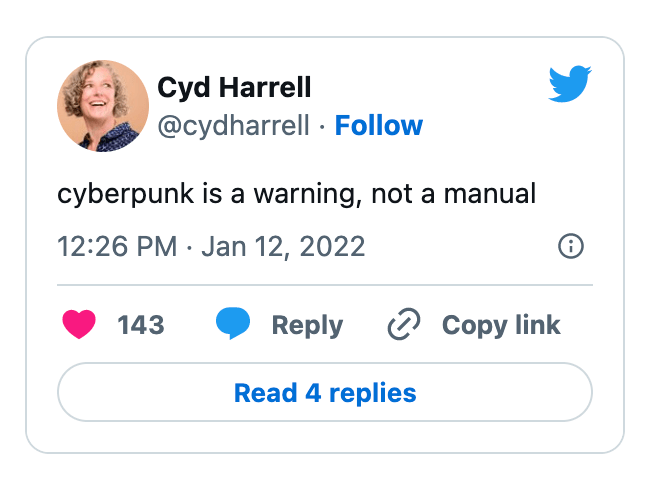Like the tweet with the heart icon
This screenshot has width=650, height=486.
pos(80,325)
